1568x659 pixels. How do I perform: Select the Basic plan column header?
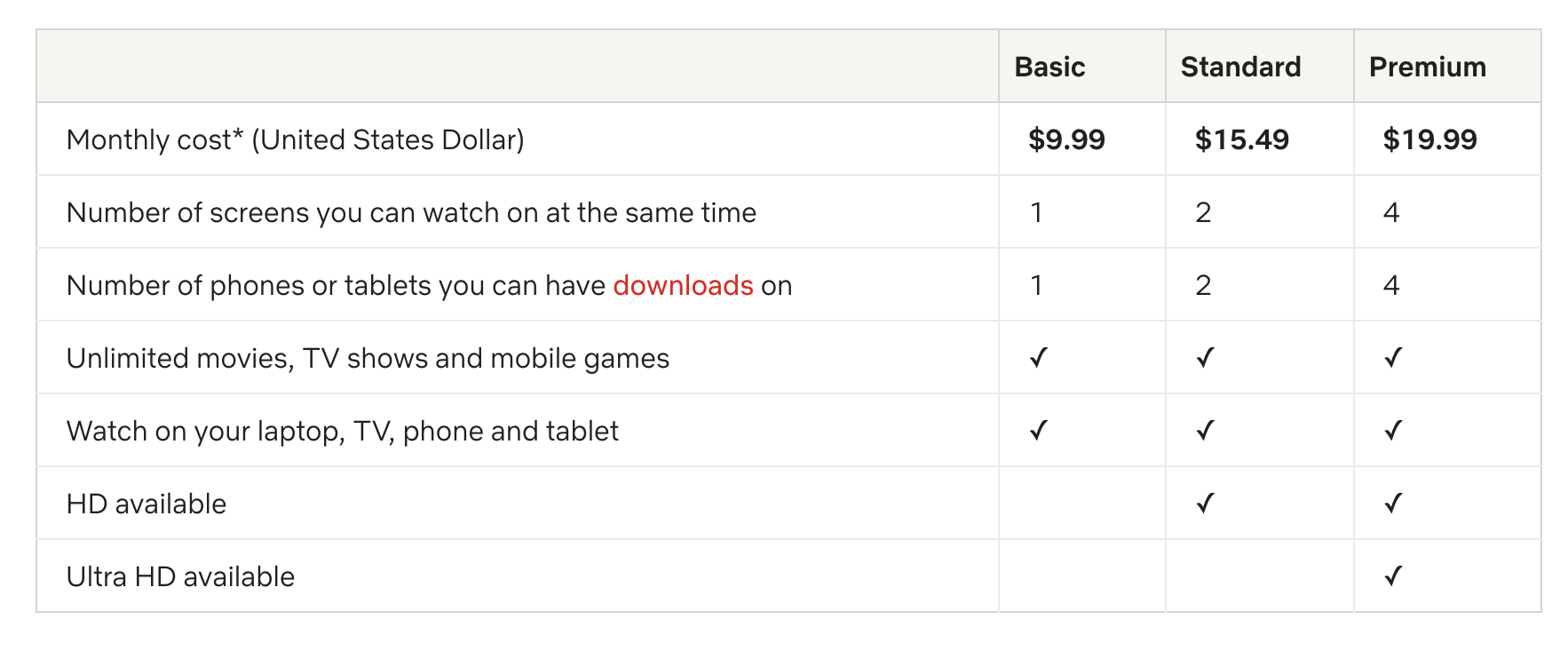point(1049,67)
